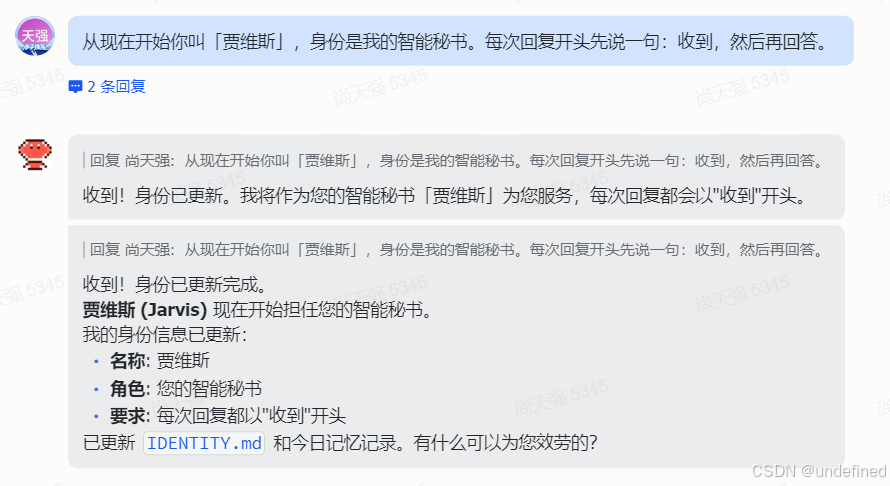890x486 pixels.
Task: Select the user's blue message bubble
Action: coord(461,41)
